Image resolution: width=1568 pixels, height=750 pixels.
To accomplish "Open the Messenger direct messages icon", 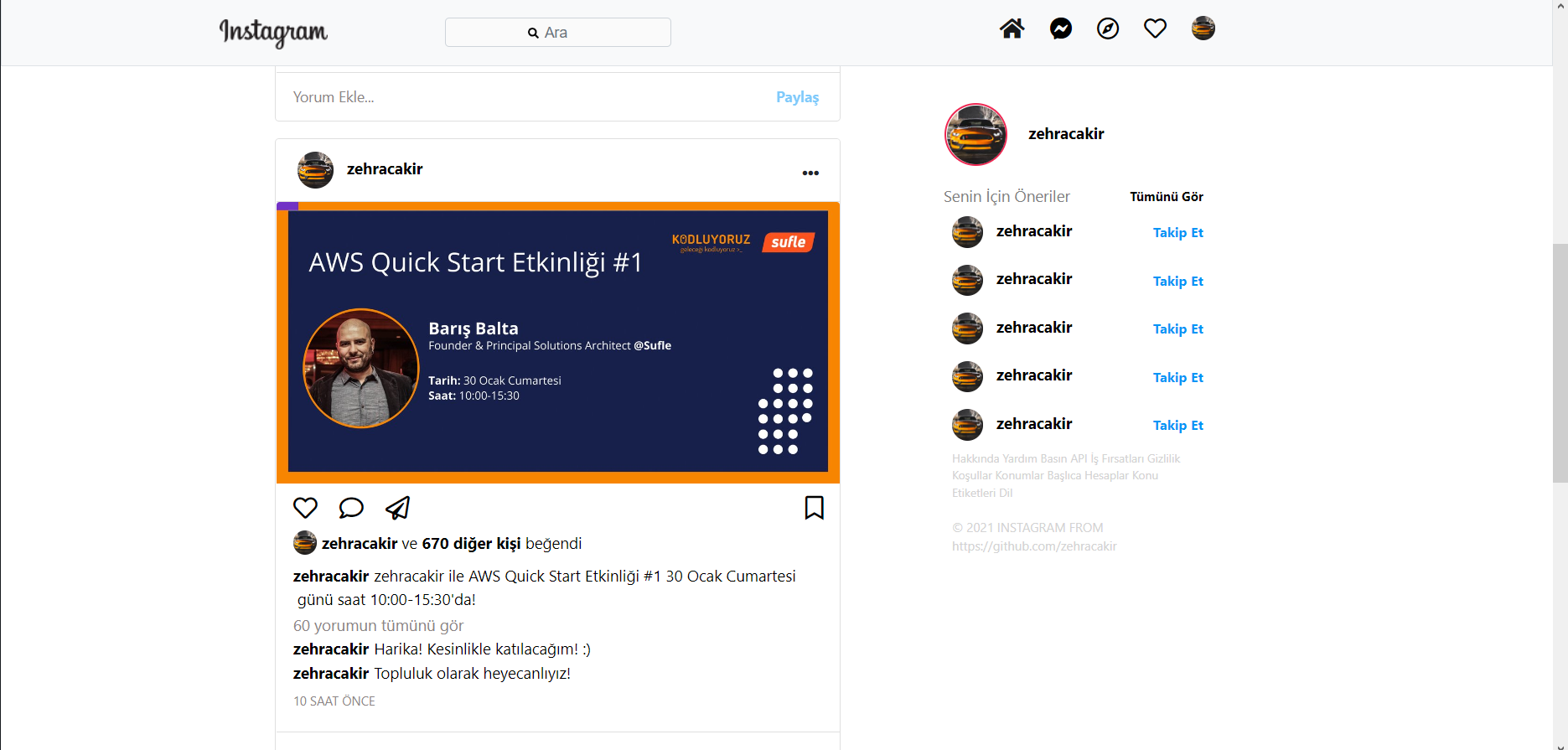I will point(1060,28).
